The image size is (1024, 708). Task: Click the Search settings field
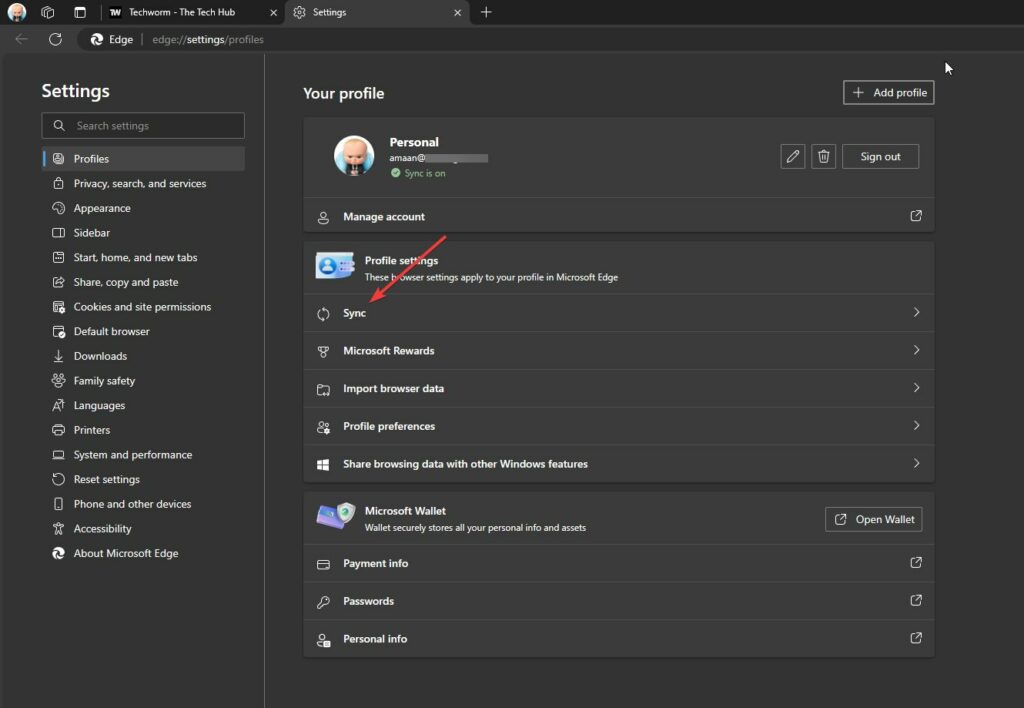click(143, 125)
